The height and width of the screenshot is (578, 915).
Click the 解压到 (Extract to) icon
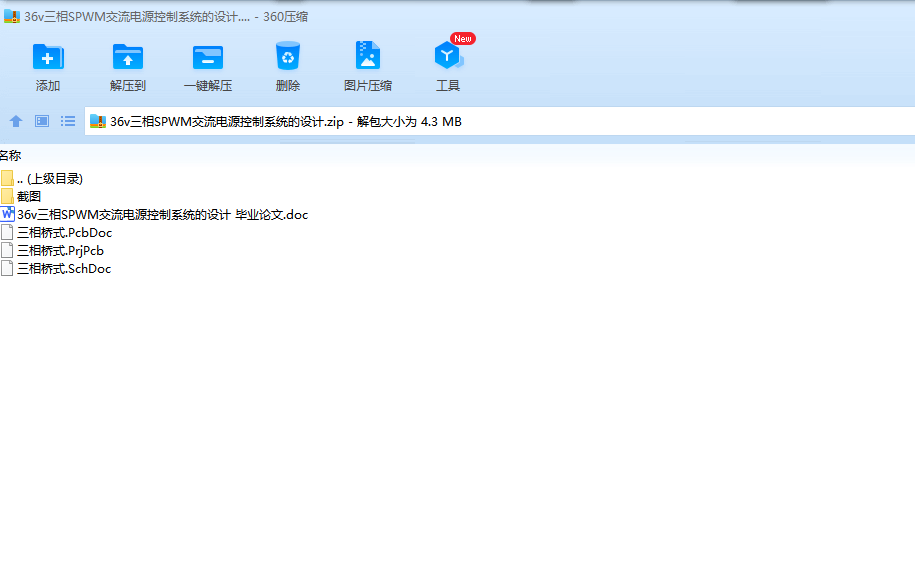pyautogui.click(x=128, y=57)
